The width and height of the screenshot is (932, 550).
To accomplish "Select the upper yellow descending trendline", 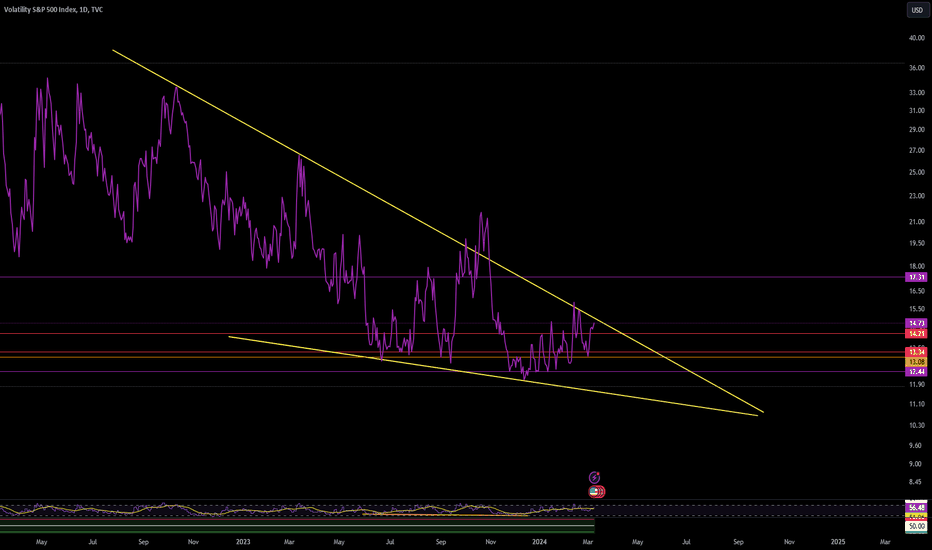I will [437, 231].
